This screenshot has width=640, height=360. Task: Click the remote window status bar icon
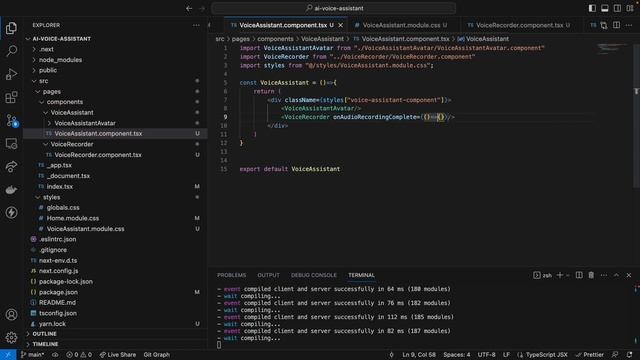pos(8,355)
